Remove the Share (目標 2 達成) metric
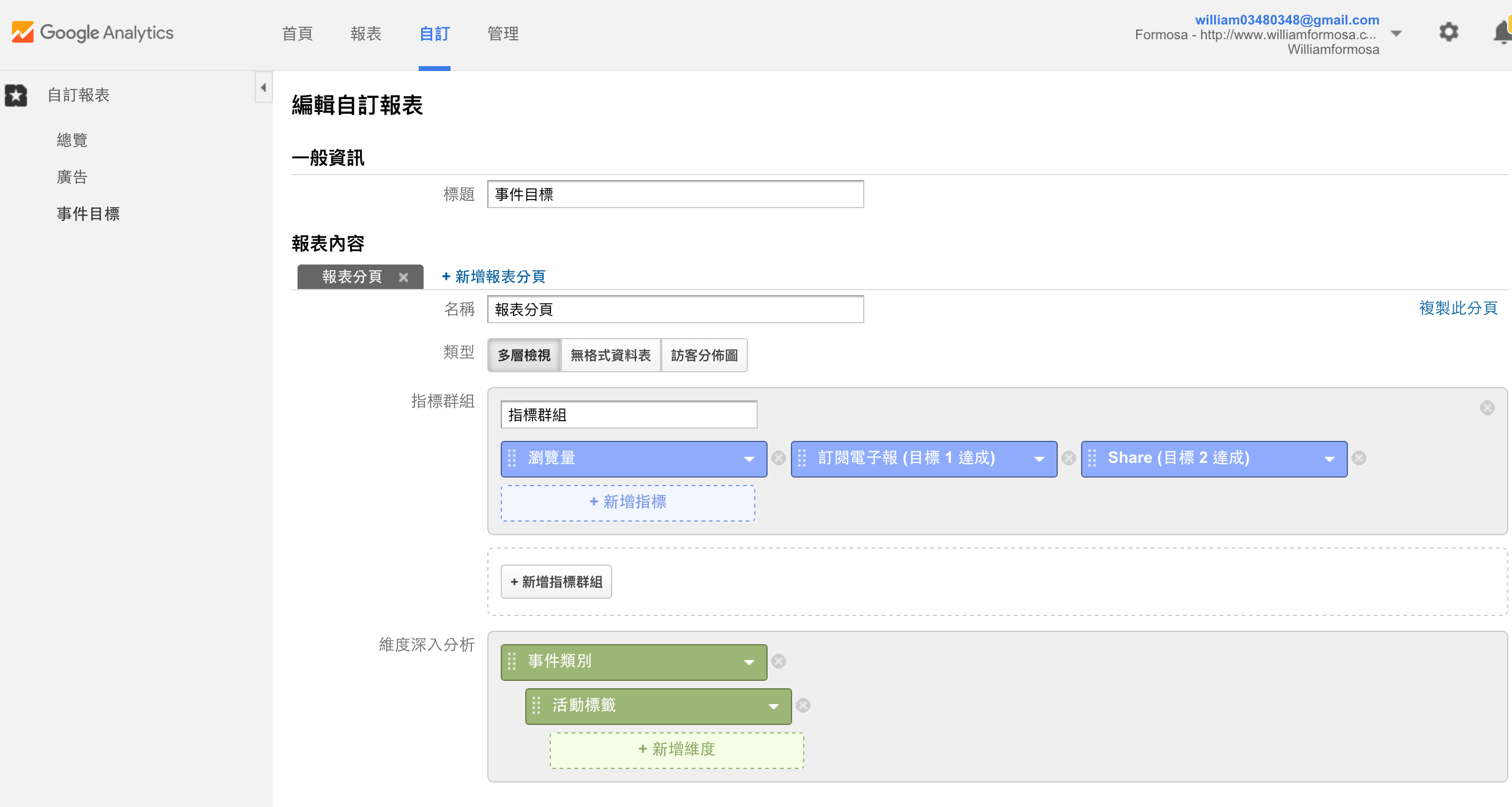 pos(1359,458)
